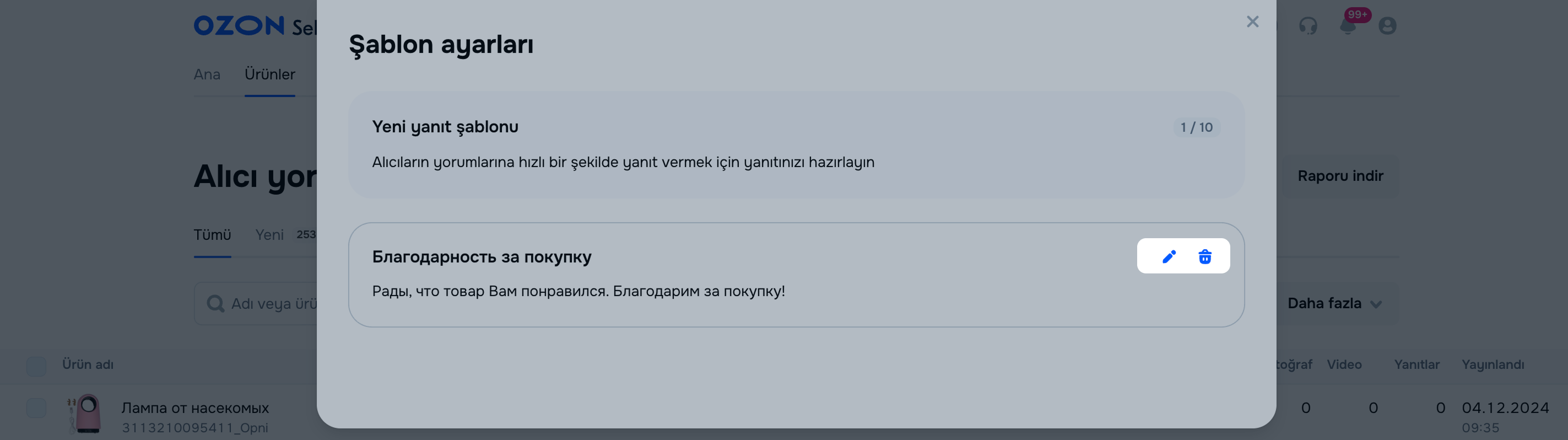Switch to the Ana menu tab
This screenshot has height=440, width=1568.
[207, 74]
